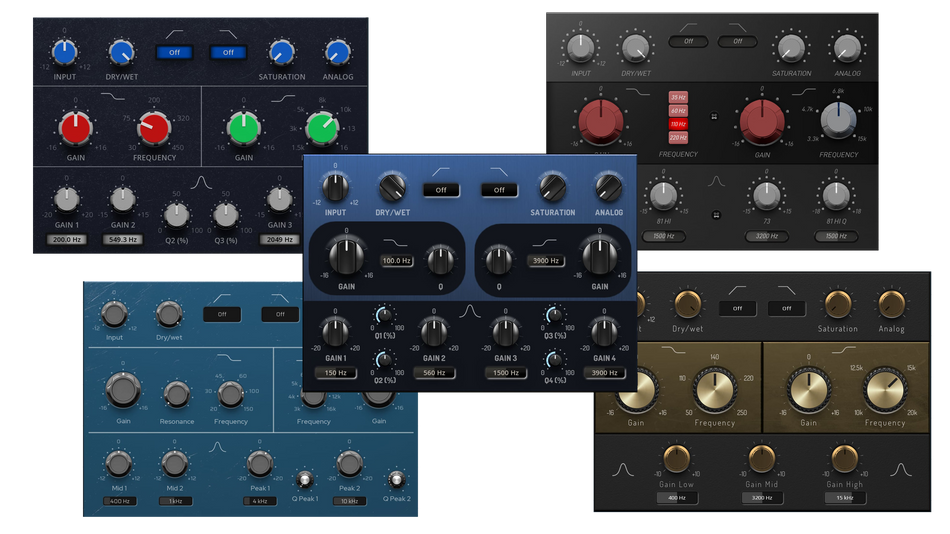Click the Q2 (%) knob in navy skin
This screenshot has height=534, width=950.
[176, 215]
